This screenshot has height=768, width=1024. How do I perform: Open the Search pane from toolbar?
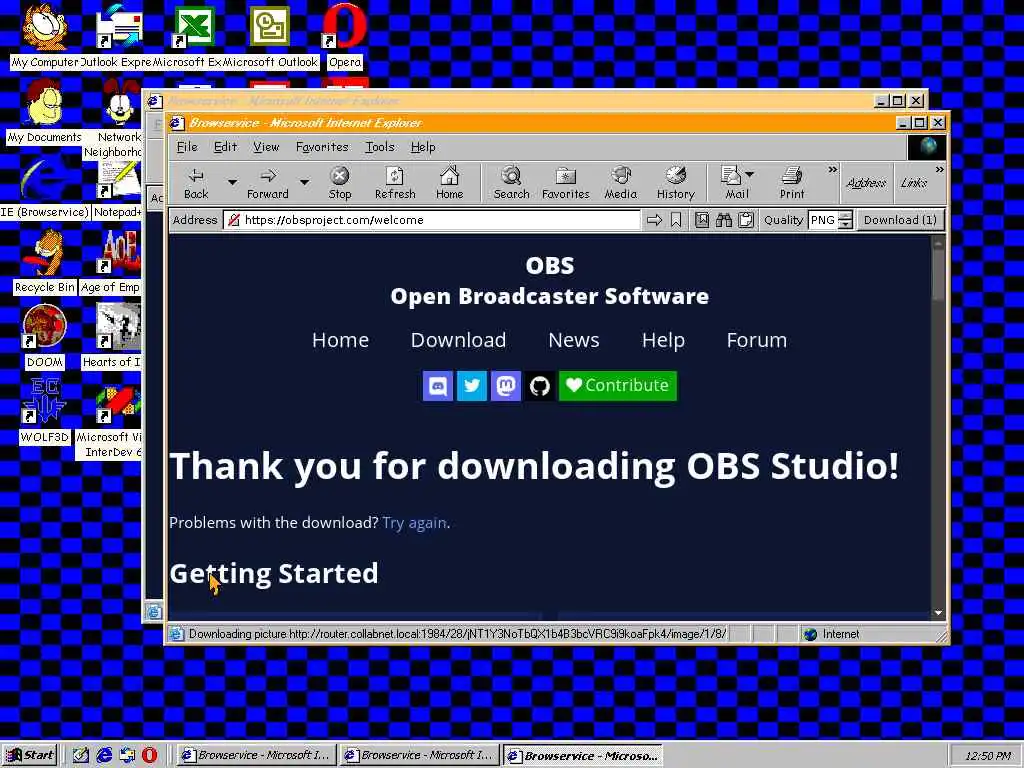(511, 183)
